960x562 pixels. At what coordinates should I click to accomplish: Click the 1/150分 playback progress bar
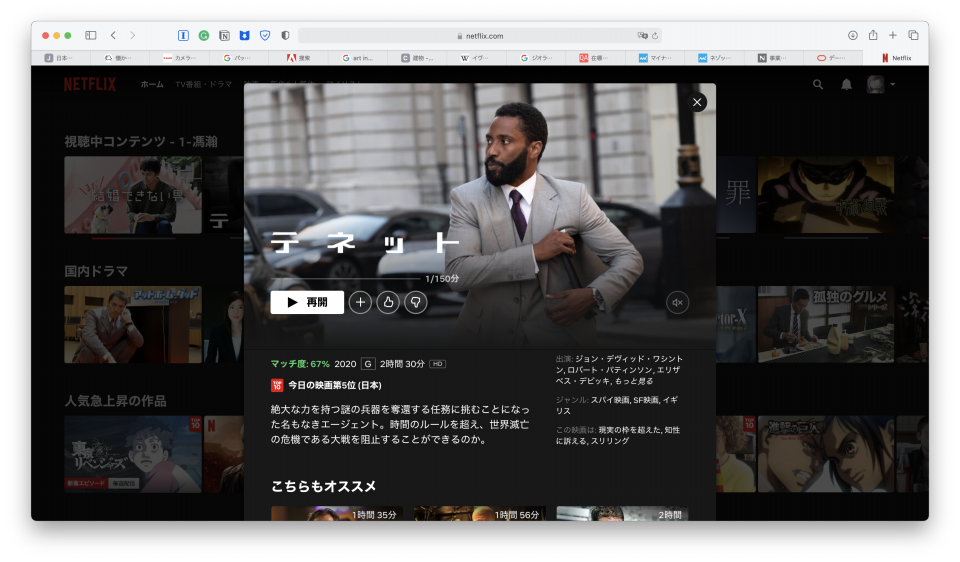pos(346,279)
